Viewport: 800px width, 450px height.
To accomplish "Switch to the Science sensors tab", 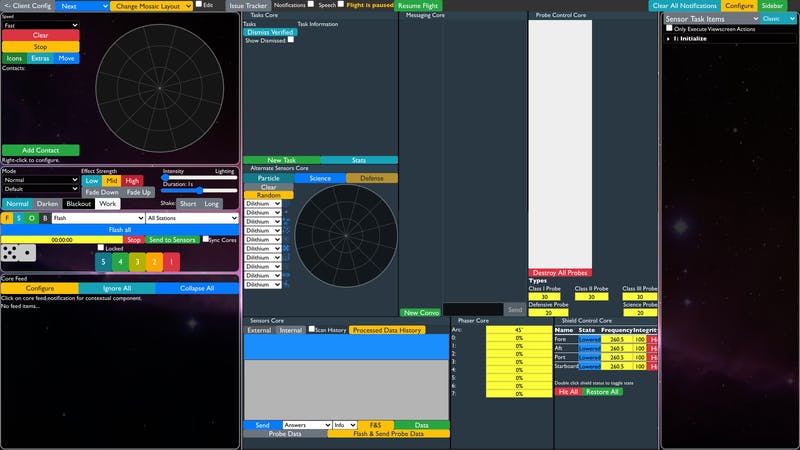I will click(320, 178).
